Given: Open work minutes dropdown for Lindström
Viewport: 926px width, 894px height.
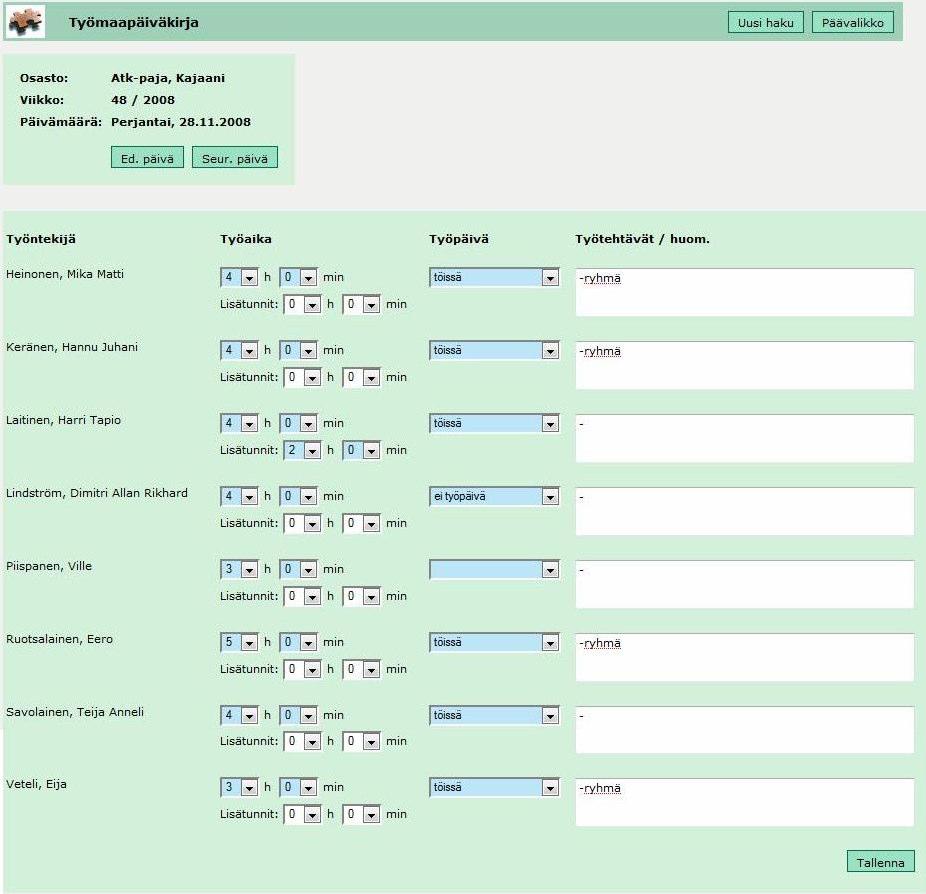Looking at the screenshot, I should pyautogui.click(x=298, y=496).
